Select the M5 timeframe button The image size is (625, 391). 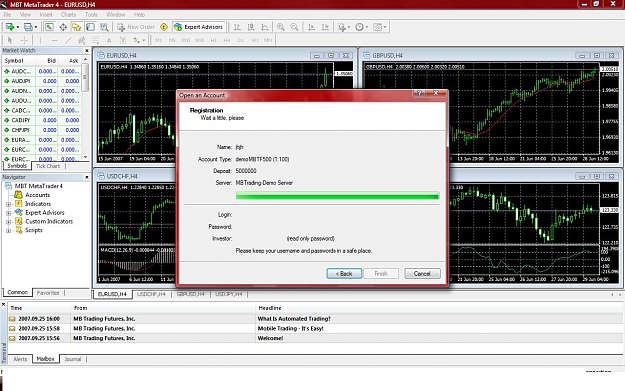172,40
